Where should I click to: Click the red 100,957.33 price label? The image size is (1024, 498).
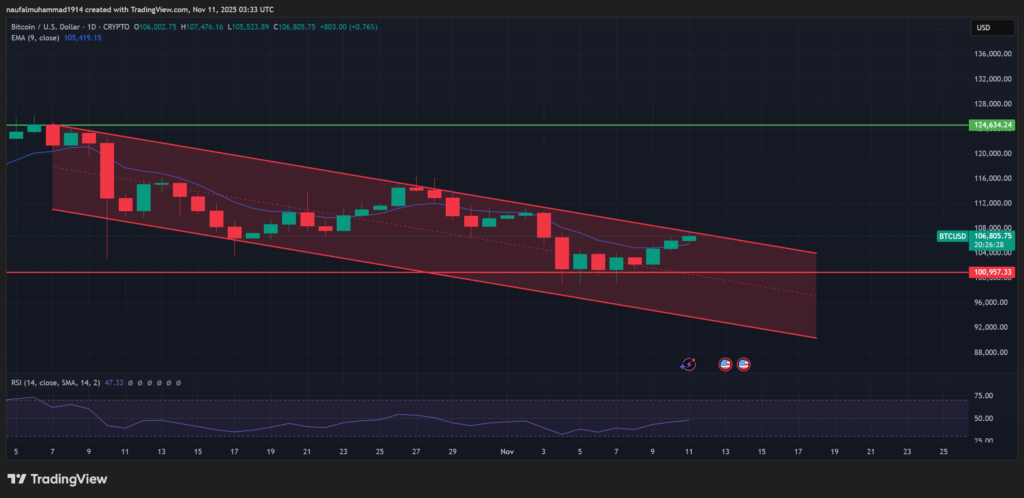pos(991,272)
